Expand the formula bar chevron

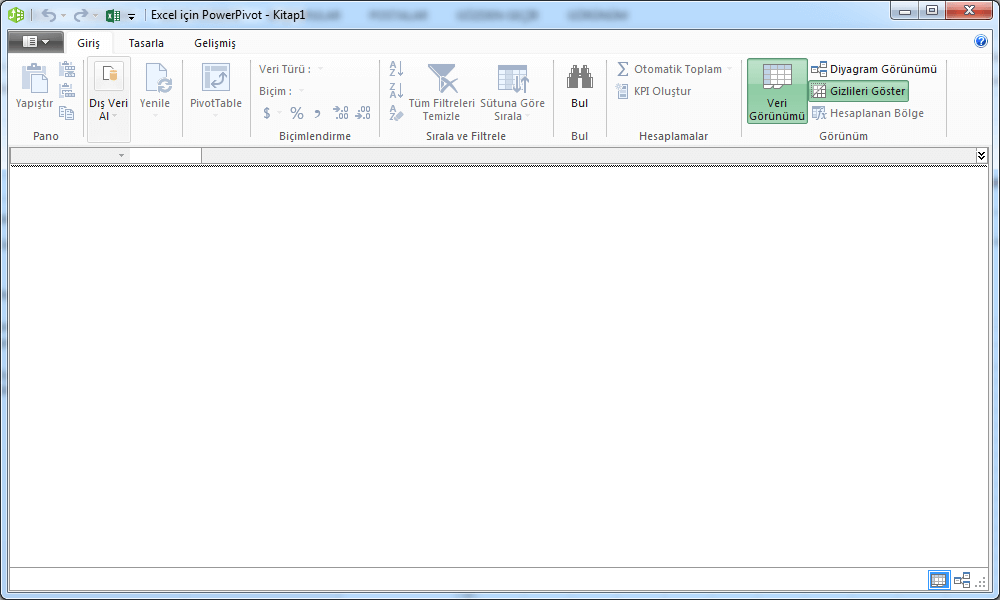coord(982,156)
